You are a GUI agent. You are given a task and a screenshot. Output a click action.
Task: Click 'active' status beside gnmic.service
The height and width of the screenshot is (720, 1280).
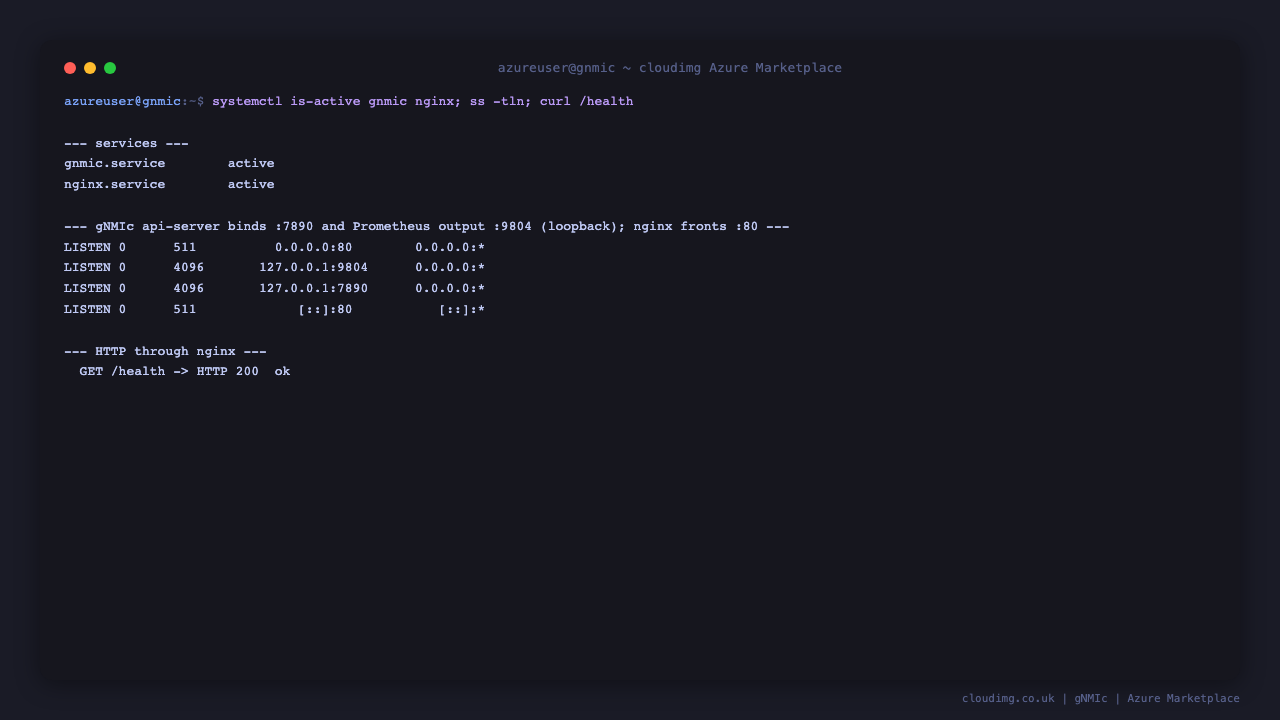[x=251, y=163]
